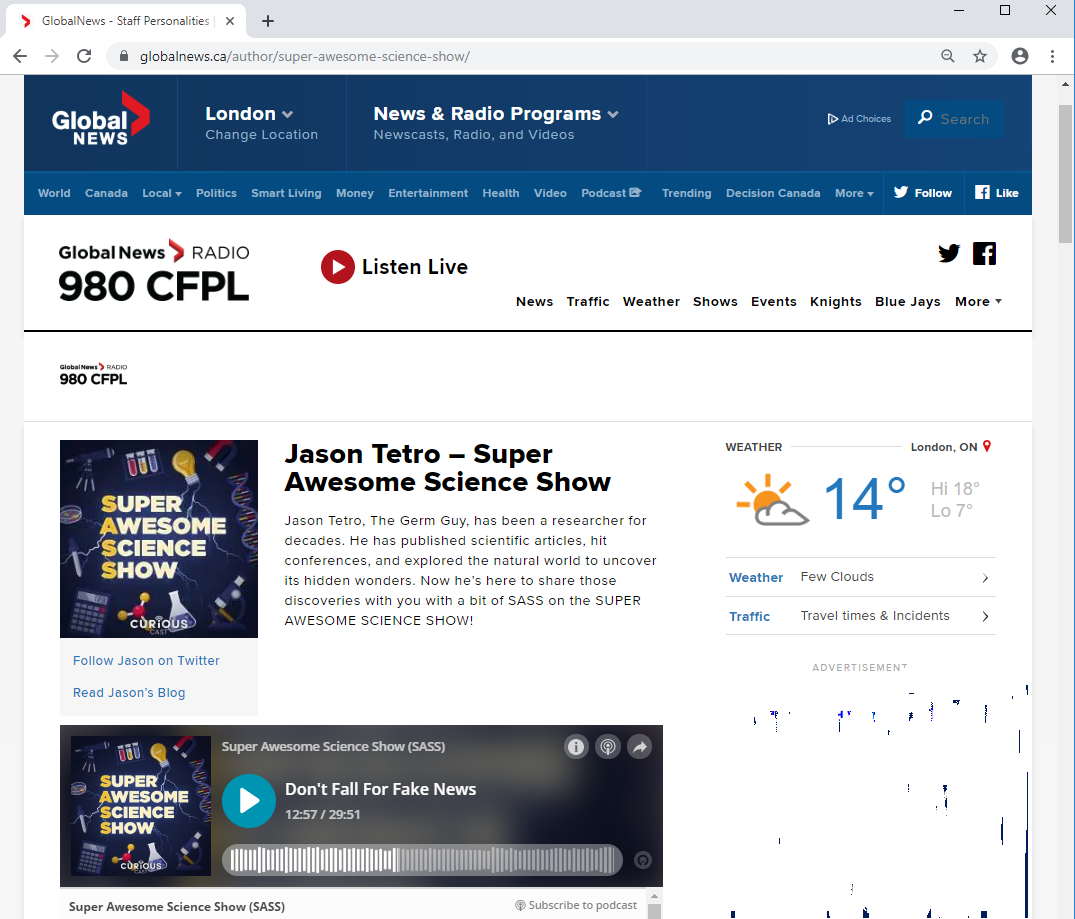Open the Canada section

pyautogui.click(x=106, y=193)
